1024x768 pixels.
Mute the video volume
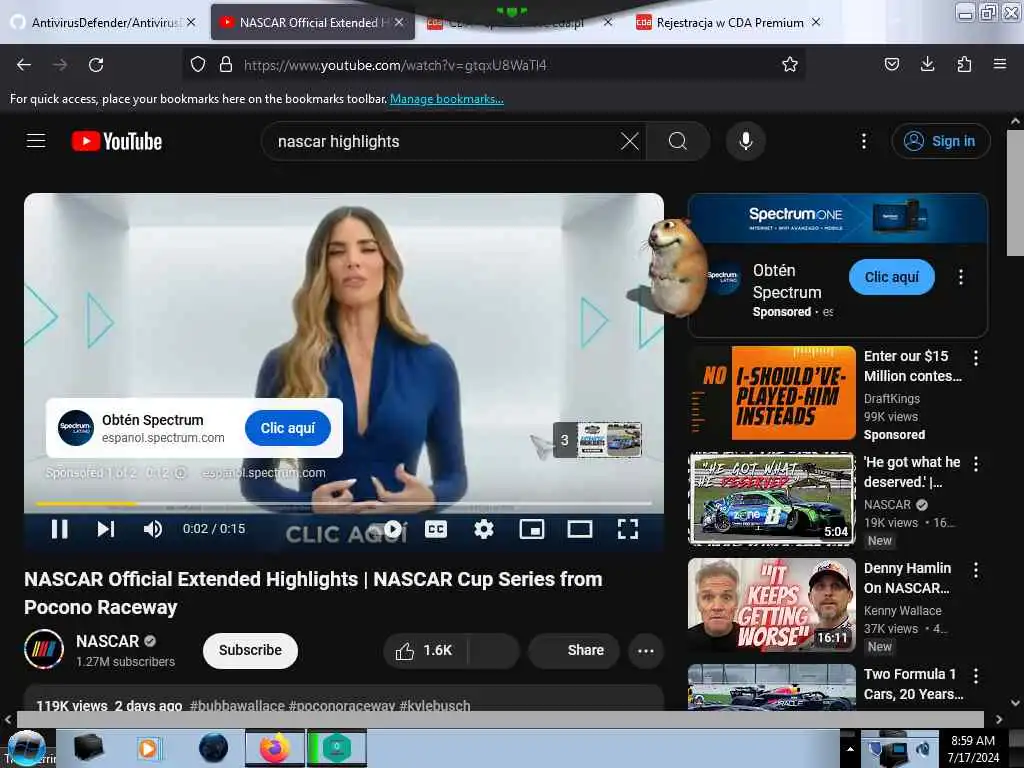pyautogui.click(x=153, y=529)
